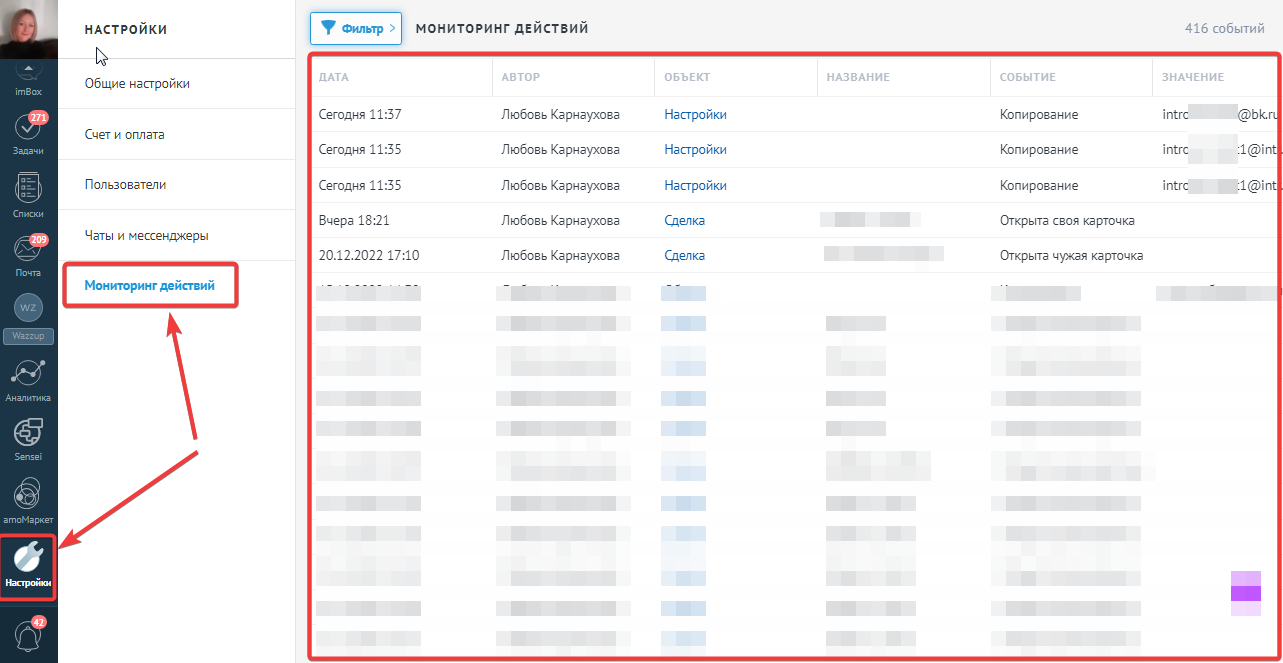Select the Вчера 18:21 date cell
Screen dimensions: 1283x663
point(354,220)
